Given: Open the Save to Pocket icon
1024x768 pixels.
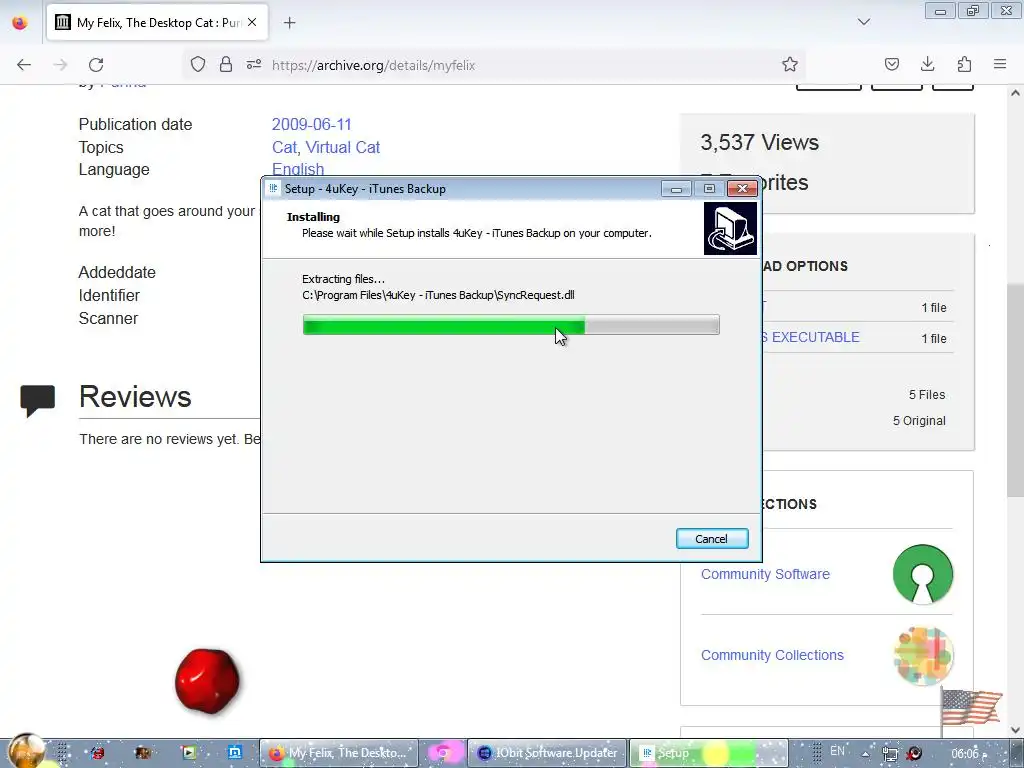Looking at the screenshot, I should pyautogui.click(x=891, y=64).
